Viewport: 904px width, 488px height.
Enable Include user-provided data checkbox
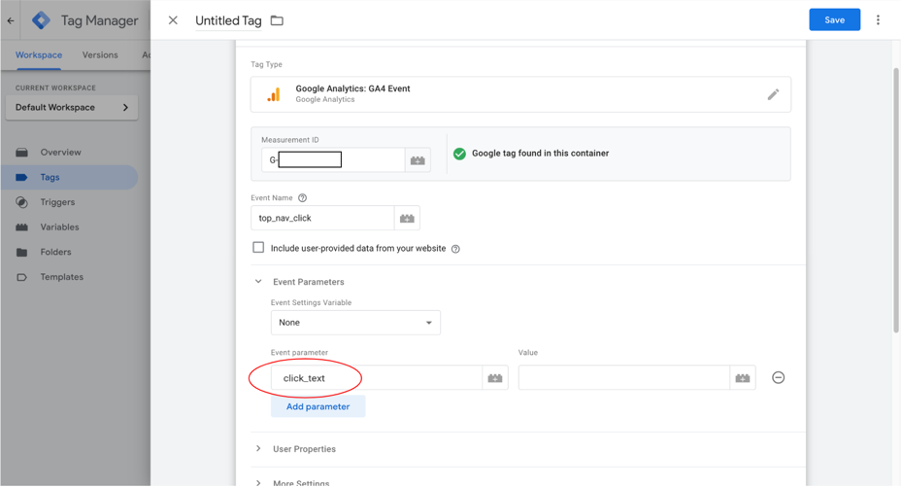tap(258, 247)
